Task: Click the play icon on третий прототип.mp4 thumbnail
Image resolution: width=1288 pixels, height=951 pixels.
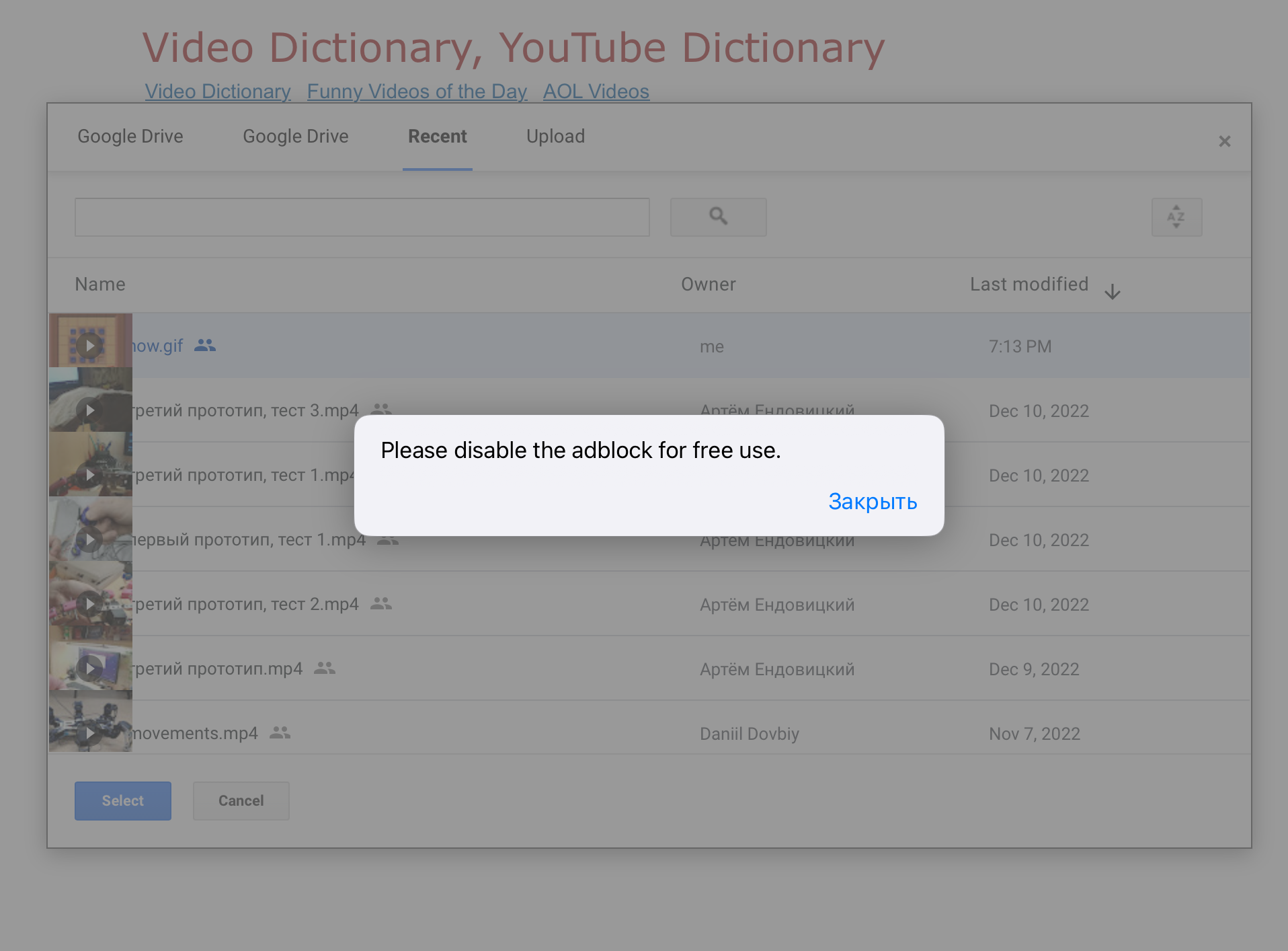Action: 89,668
